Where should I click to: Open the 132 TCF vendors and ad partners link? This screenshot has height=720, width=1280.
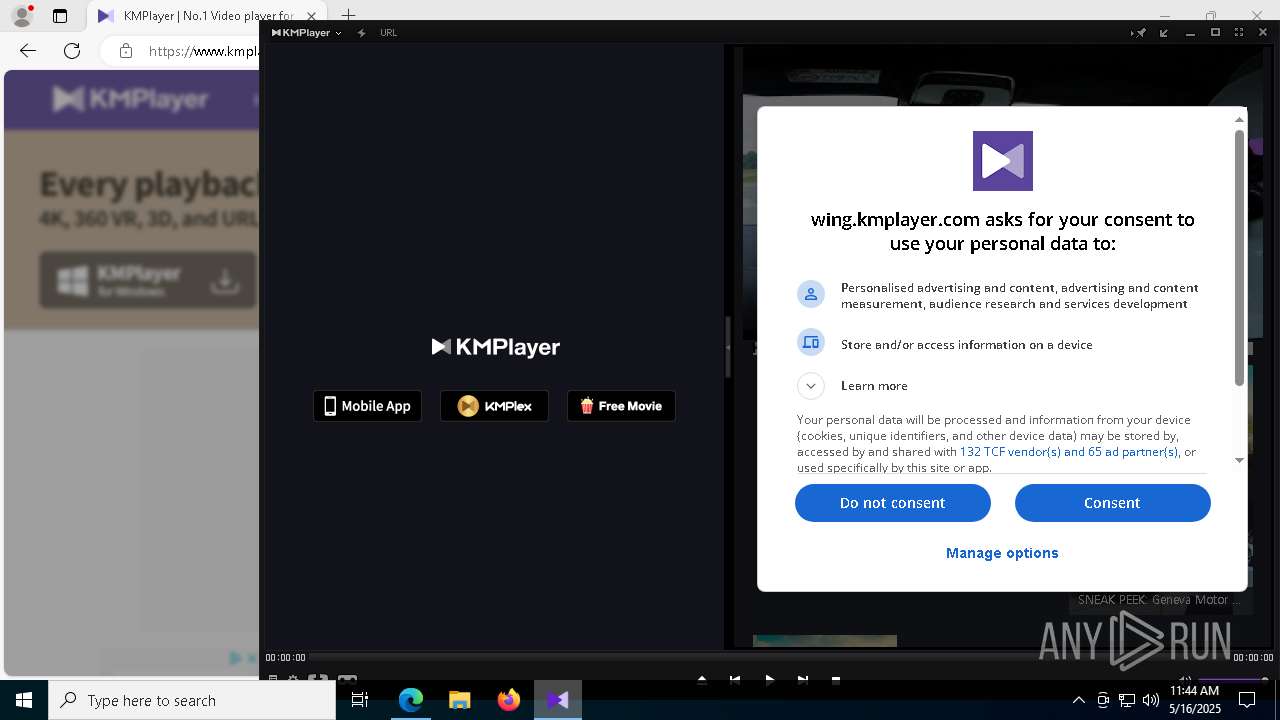(1069, 452)
